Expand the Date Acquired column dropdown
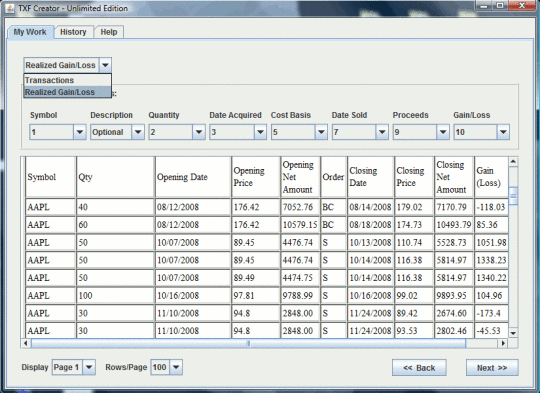 260,132
